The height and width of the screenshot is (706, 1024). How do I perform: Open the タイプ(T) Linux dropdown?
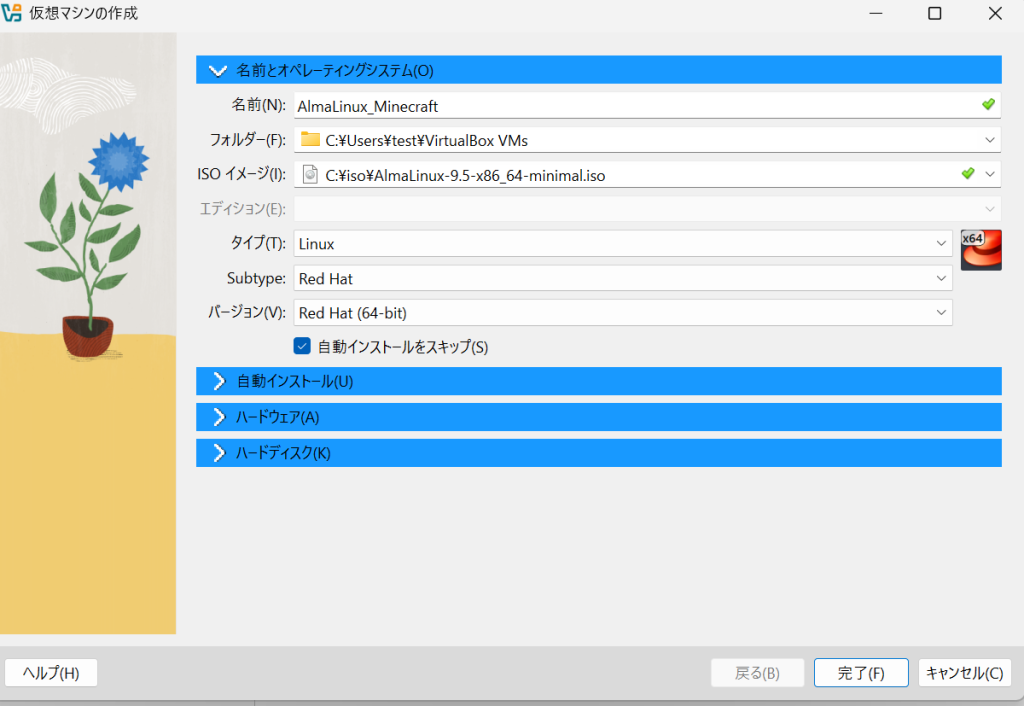tap(623, 244)
